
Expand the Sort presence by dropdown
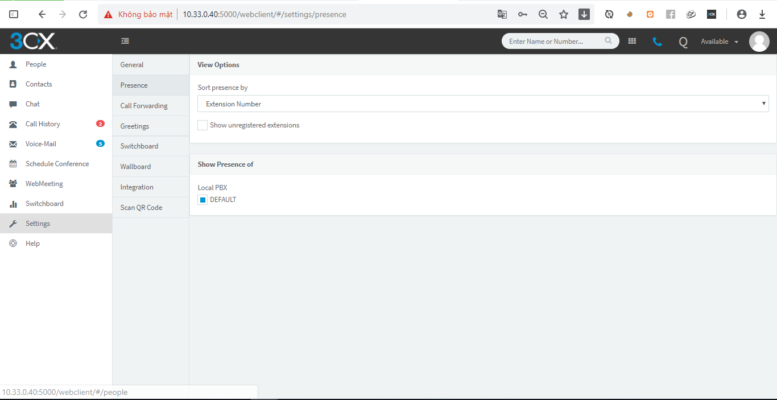(x=483, y=103)
